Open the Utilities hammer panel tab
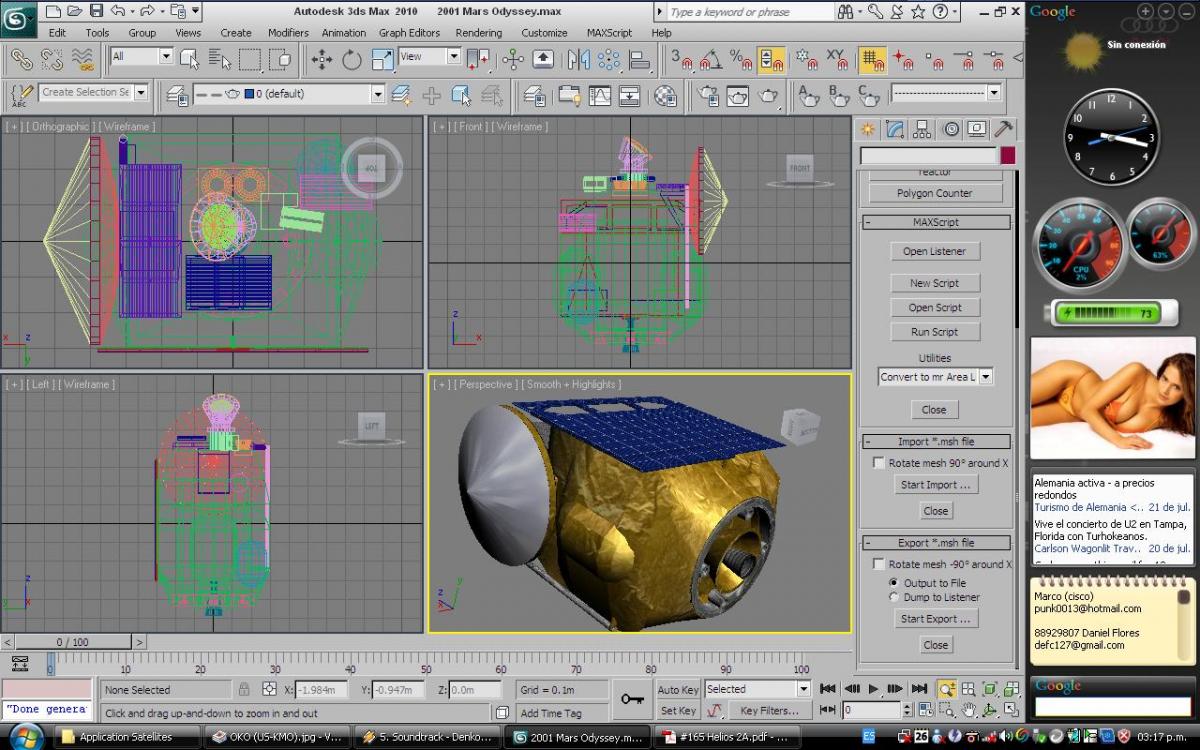This screenshot has height=750, width=1200. pyautogui.click(x=1003, y=129)
